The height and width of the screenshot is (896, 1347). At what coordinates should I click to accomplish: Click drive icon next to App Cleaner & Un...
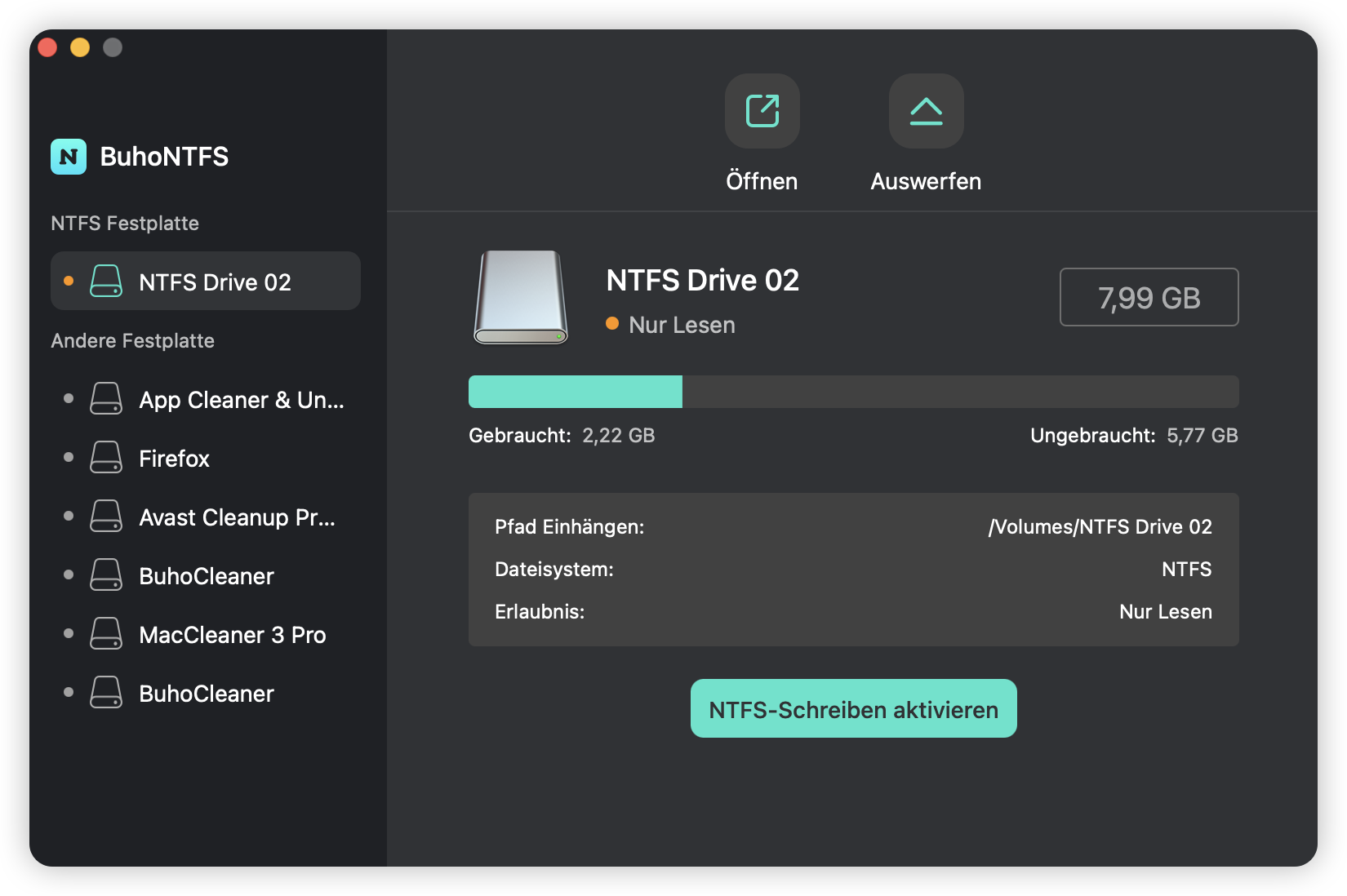coord(106,399)
